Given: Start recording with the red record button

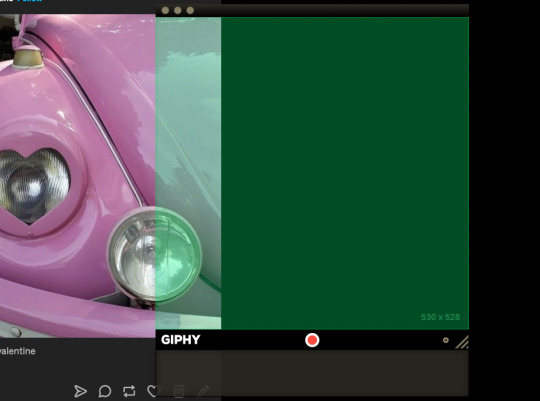Looking at the screenshot, I should click(312, 340).
